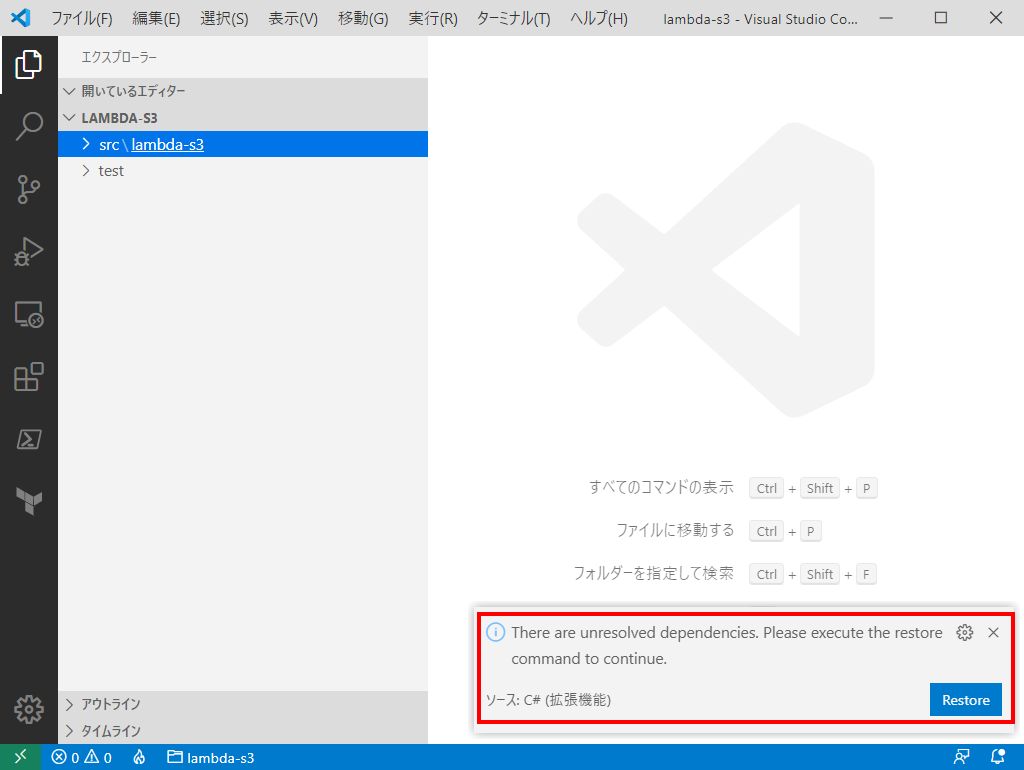This screenshot has width=1024, height=770.
Task: Click the errors and warnings status bar item
Action: (80, 757)
